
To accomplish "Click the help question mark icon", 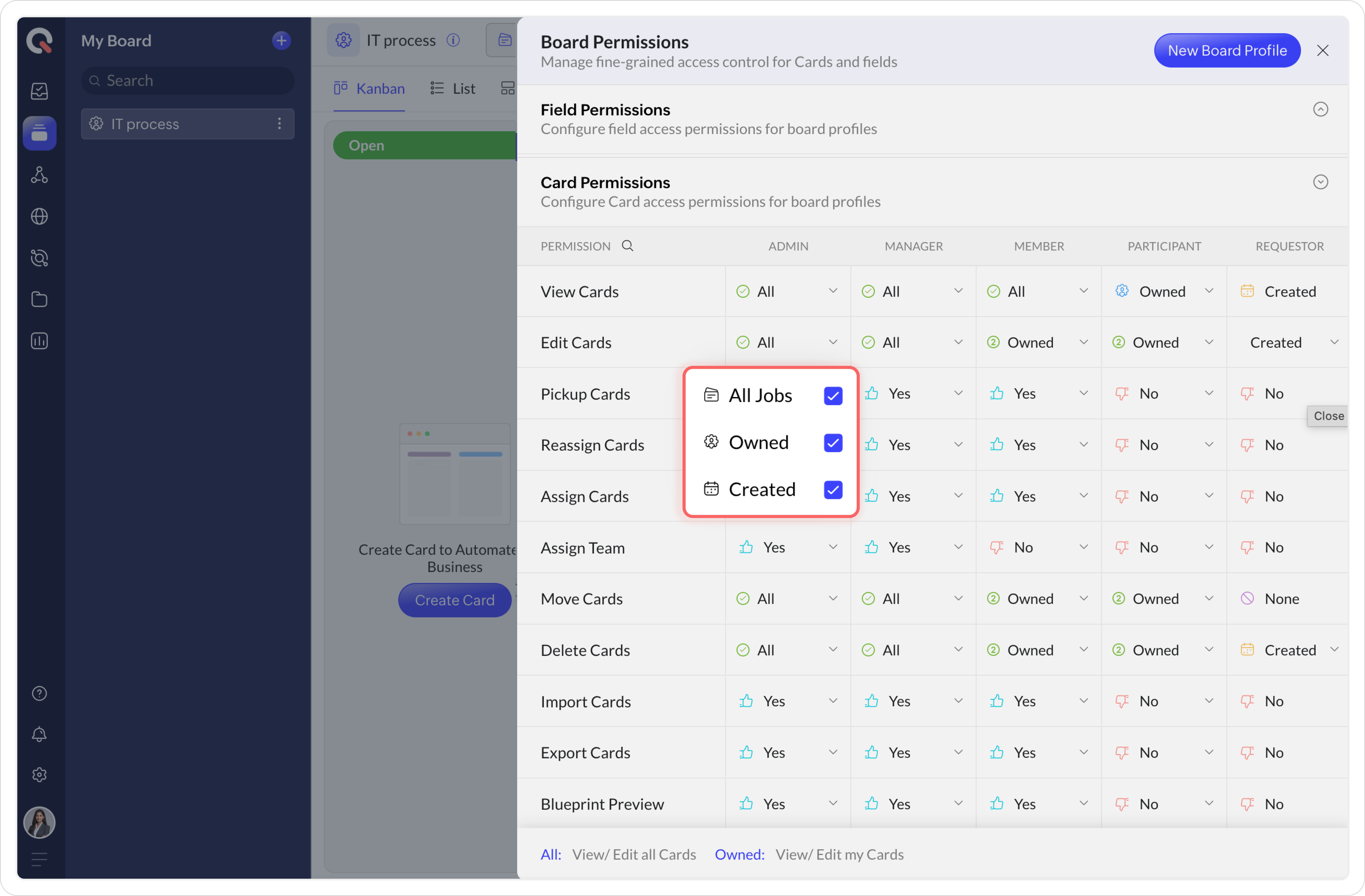I will pyautogui.click(x=39, y=694).
